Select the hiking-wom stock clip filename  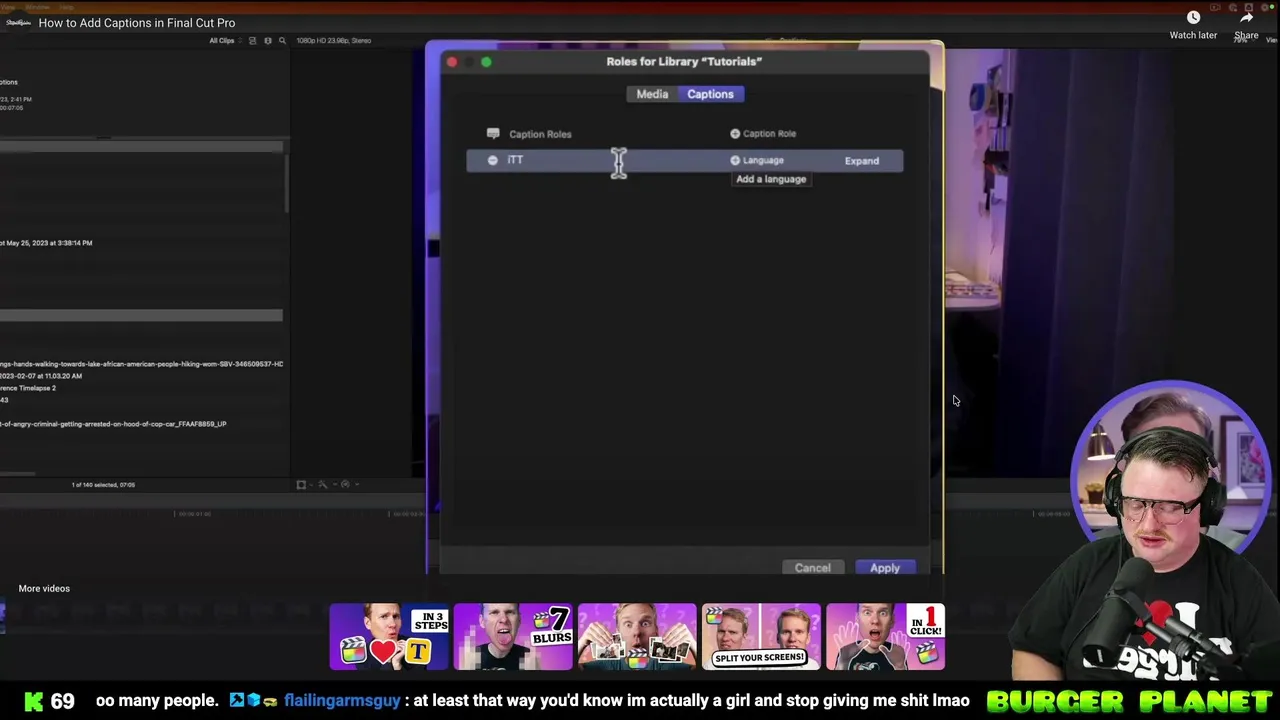141,364
